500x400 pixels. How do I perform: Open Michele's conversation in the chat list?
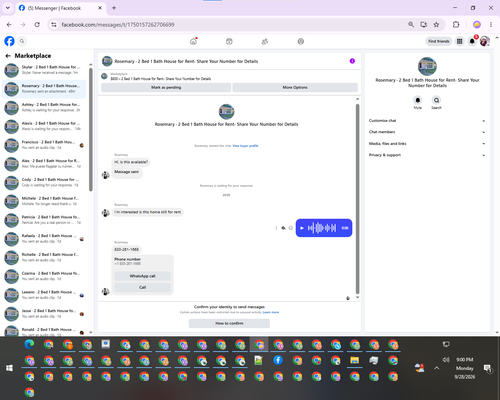tap(44, 201)
